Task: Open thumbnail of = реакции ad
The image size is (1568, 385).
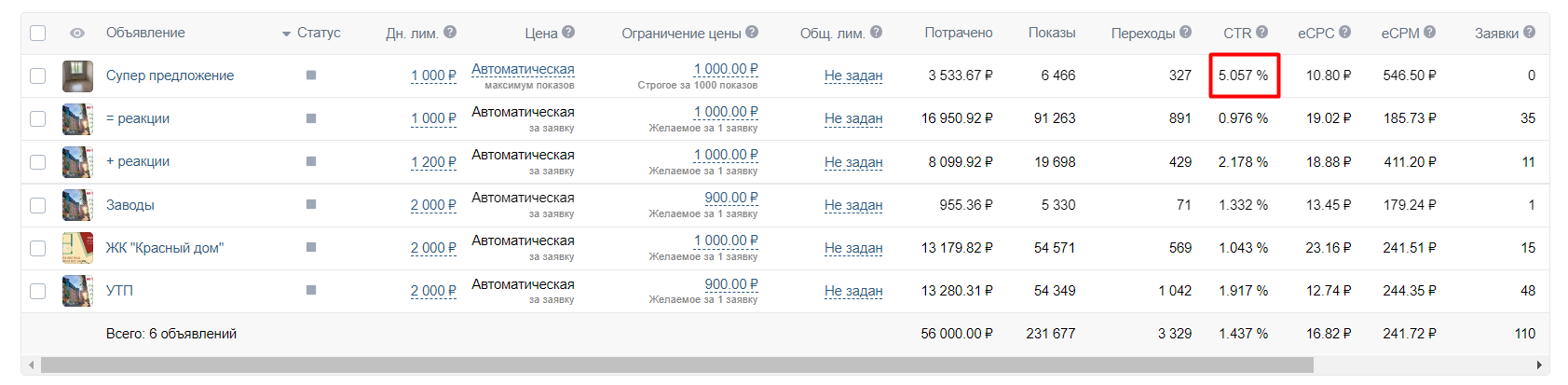Action: [x=77, y=118]
